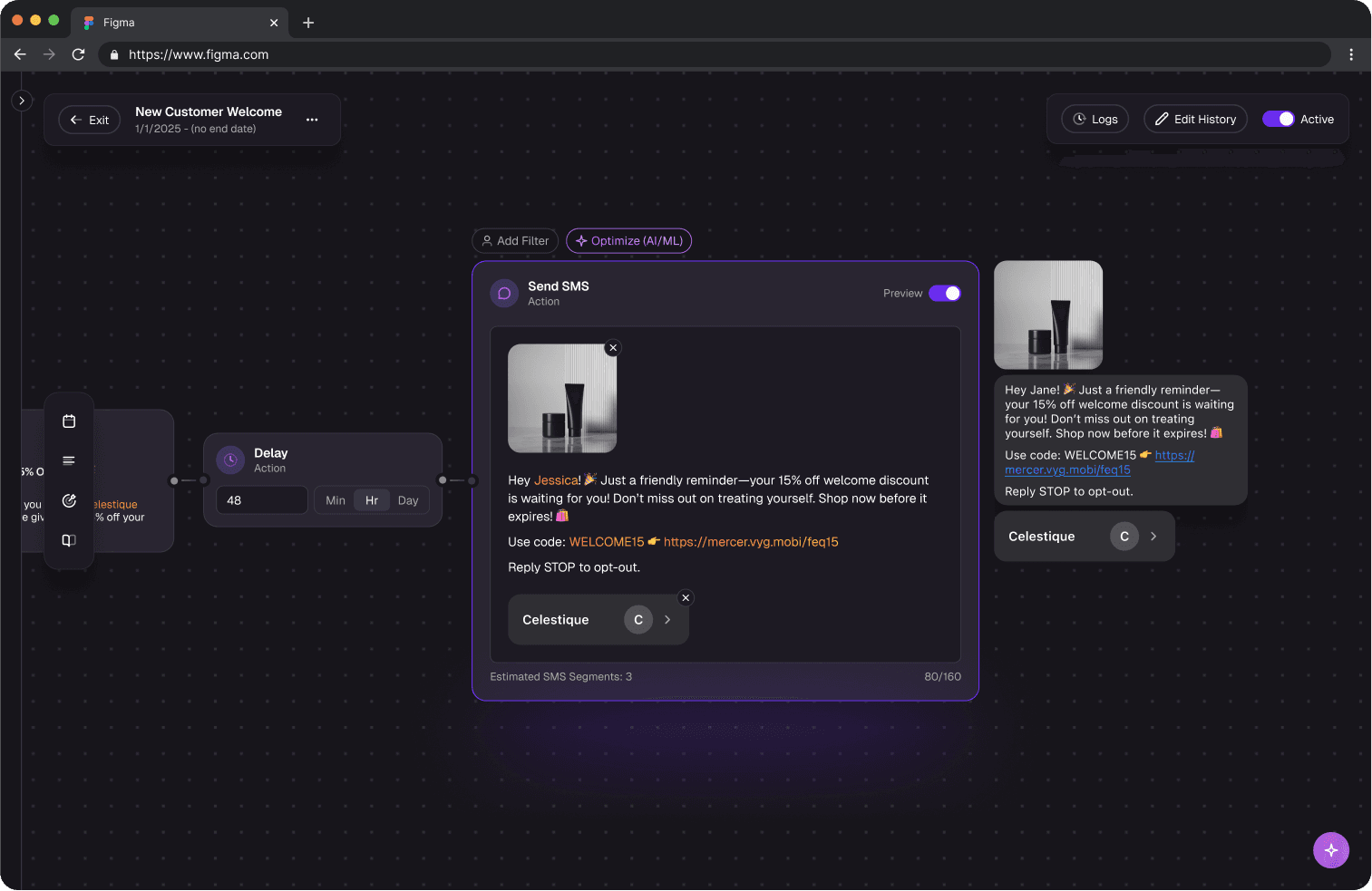This screenshot has height=891, width=1372.
Task: Open the text content tool in the sidebar
Action: (69, 460)
